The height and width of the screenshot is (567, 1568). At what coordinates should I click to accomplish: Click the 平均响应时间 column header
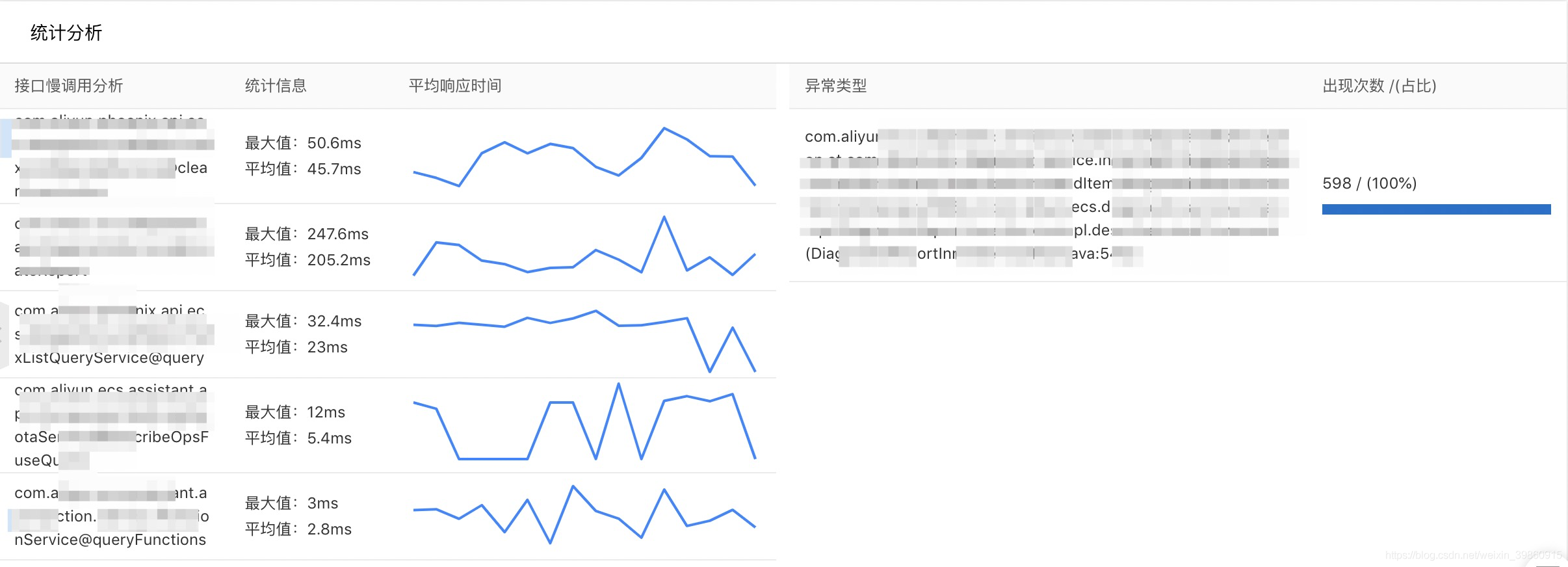click(455, 86)
